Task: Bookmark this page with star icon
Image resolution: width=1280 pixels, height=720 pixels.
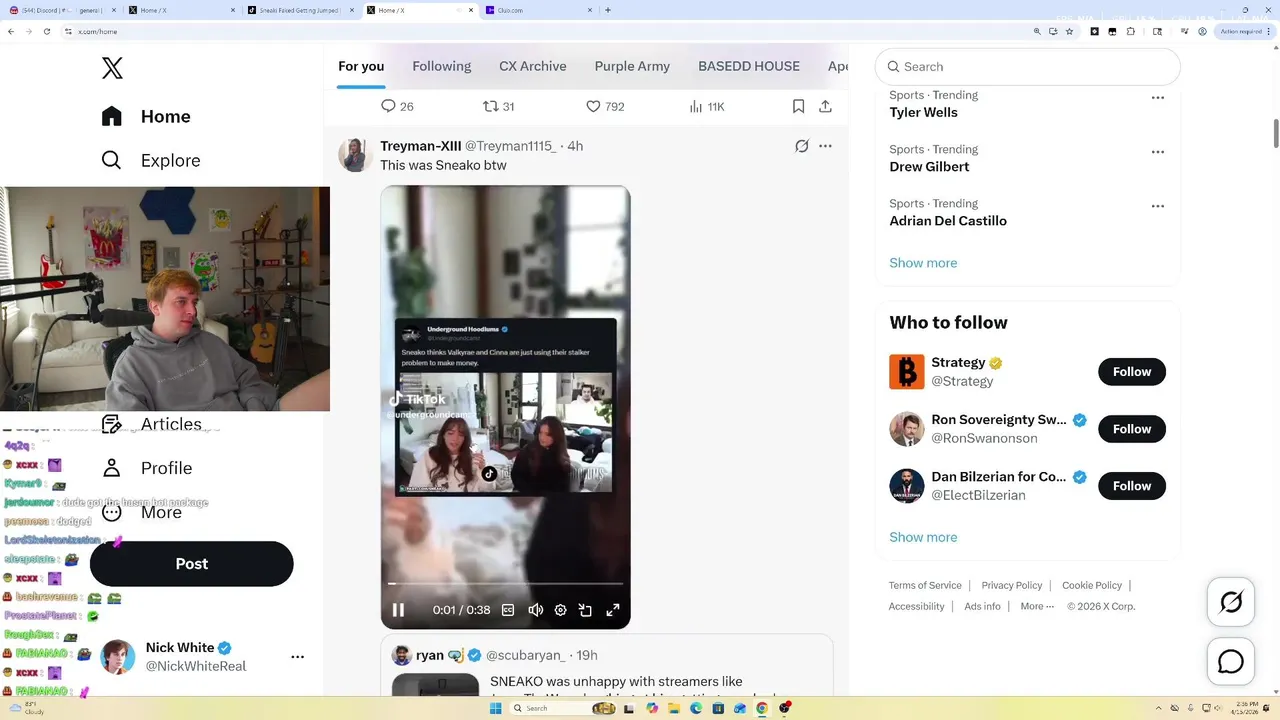Action: [1069, 31]
